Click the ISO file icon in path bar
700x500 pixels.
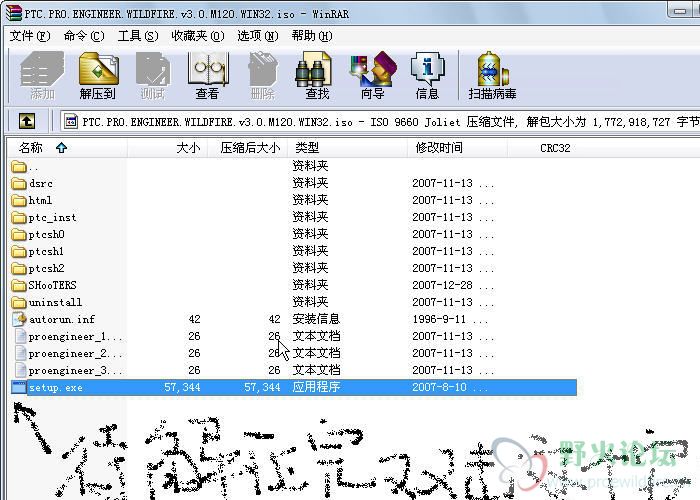tap(71, 121)
